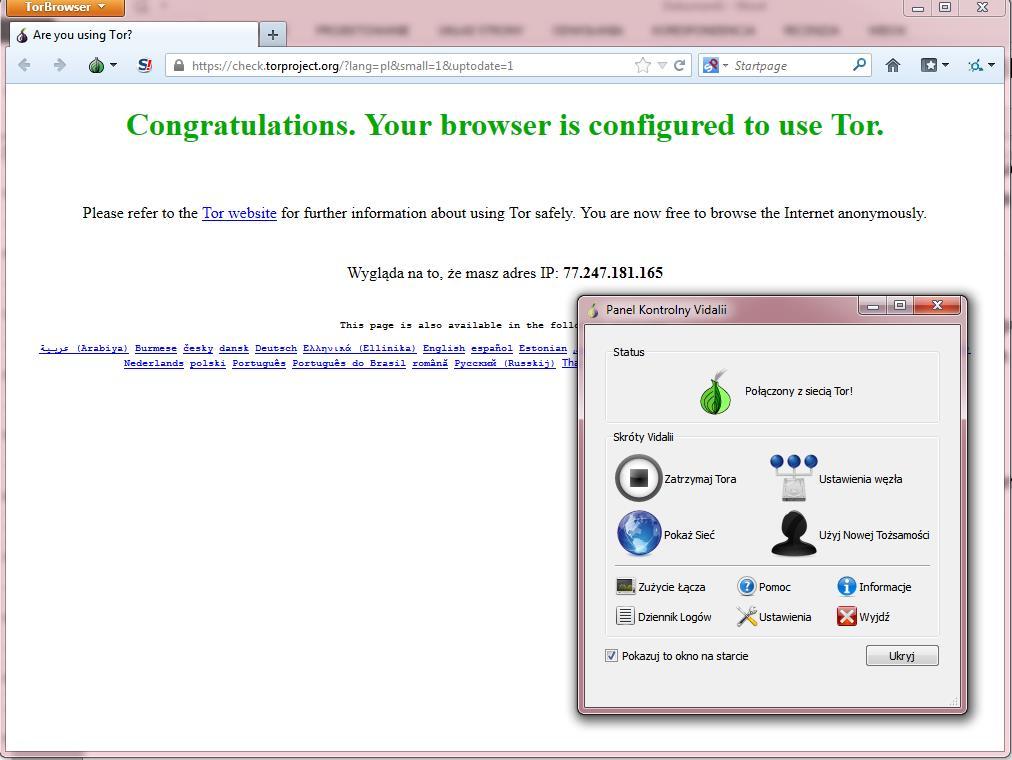Screen dimensions: 1012x760
Task: Click the Vidalia panel title bar onion icon
Action: pyautogui.click(x=593, y=310)
